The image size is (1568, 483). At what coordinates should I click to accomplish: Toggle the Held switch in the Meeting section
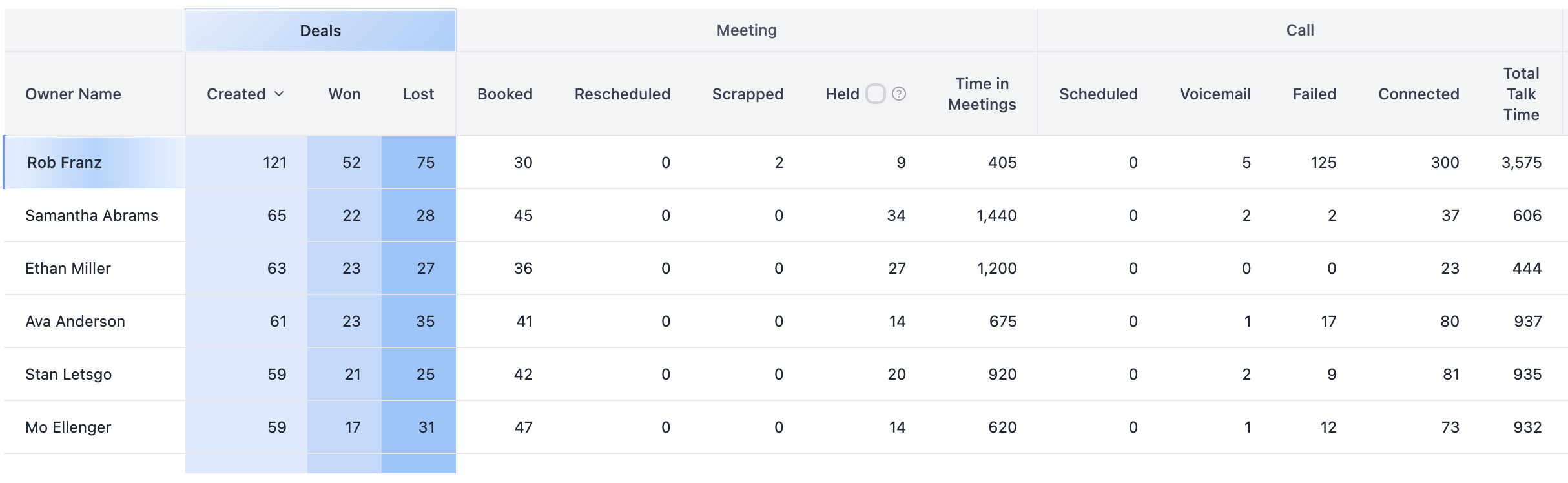tap(876, 94)
